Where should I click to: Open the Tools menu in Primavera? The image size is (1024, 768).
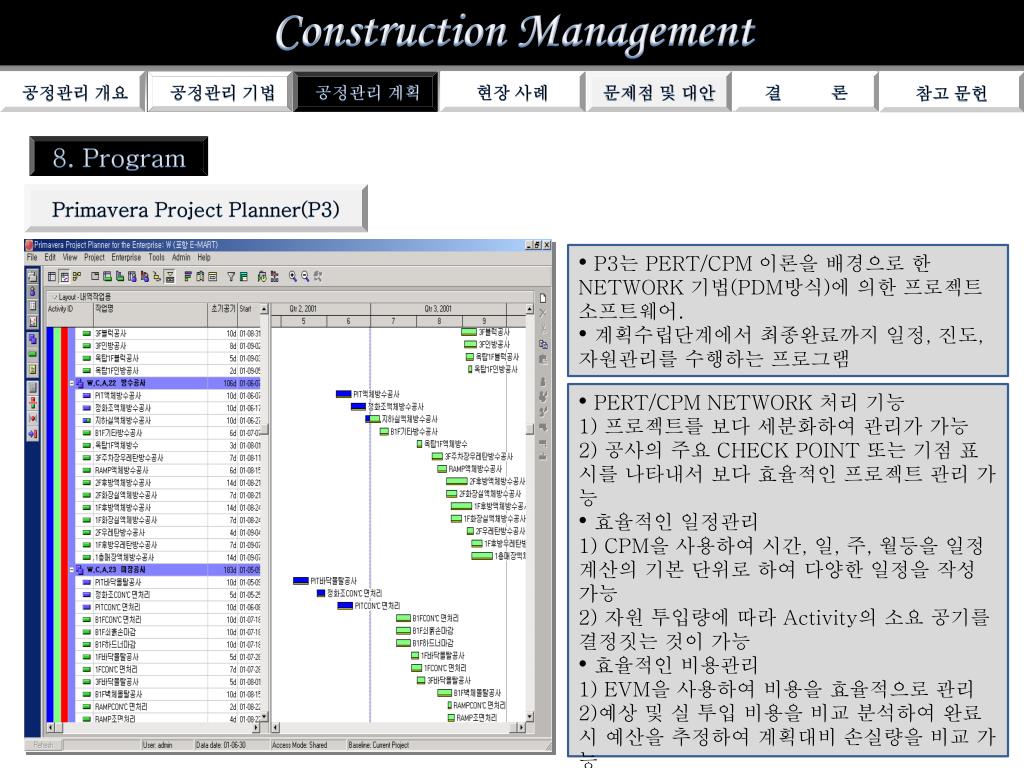pos(156,257)
